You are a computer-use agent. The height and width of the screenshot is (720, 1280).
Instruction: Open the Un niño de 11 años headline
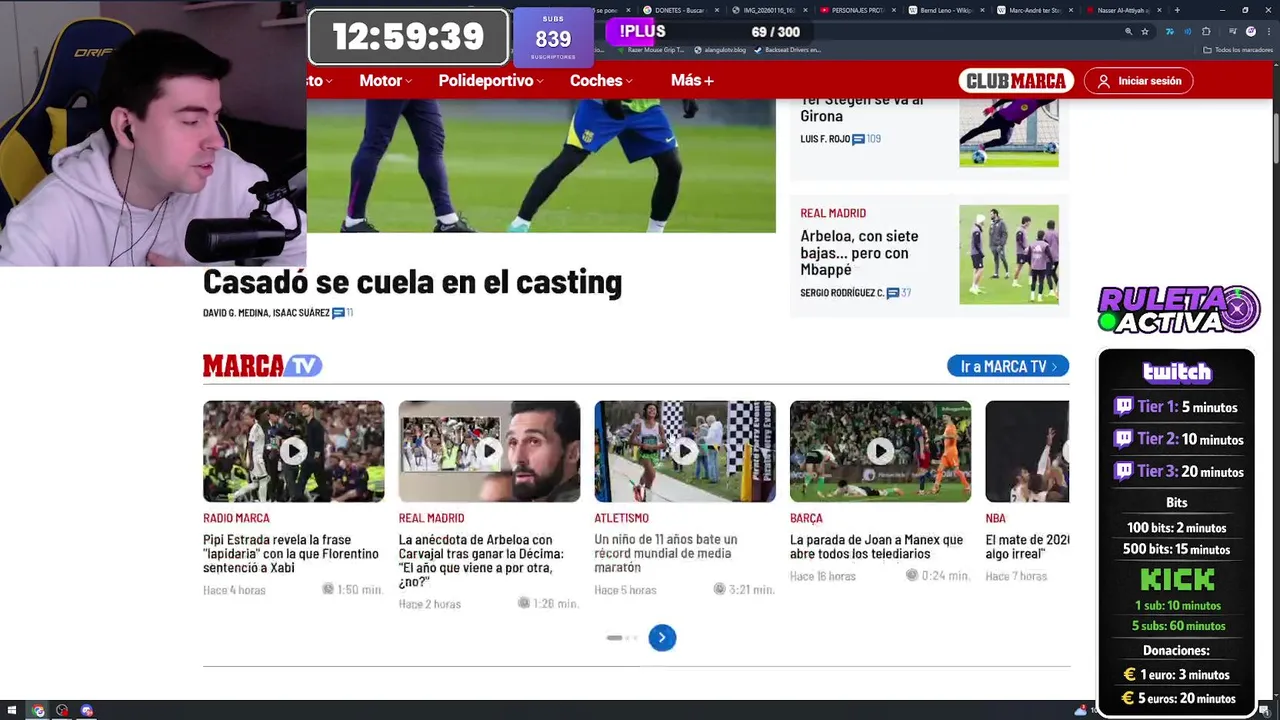coord(666,554)
